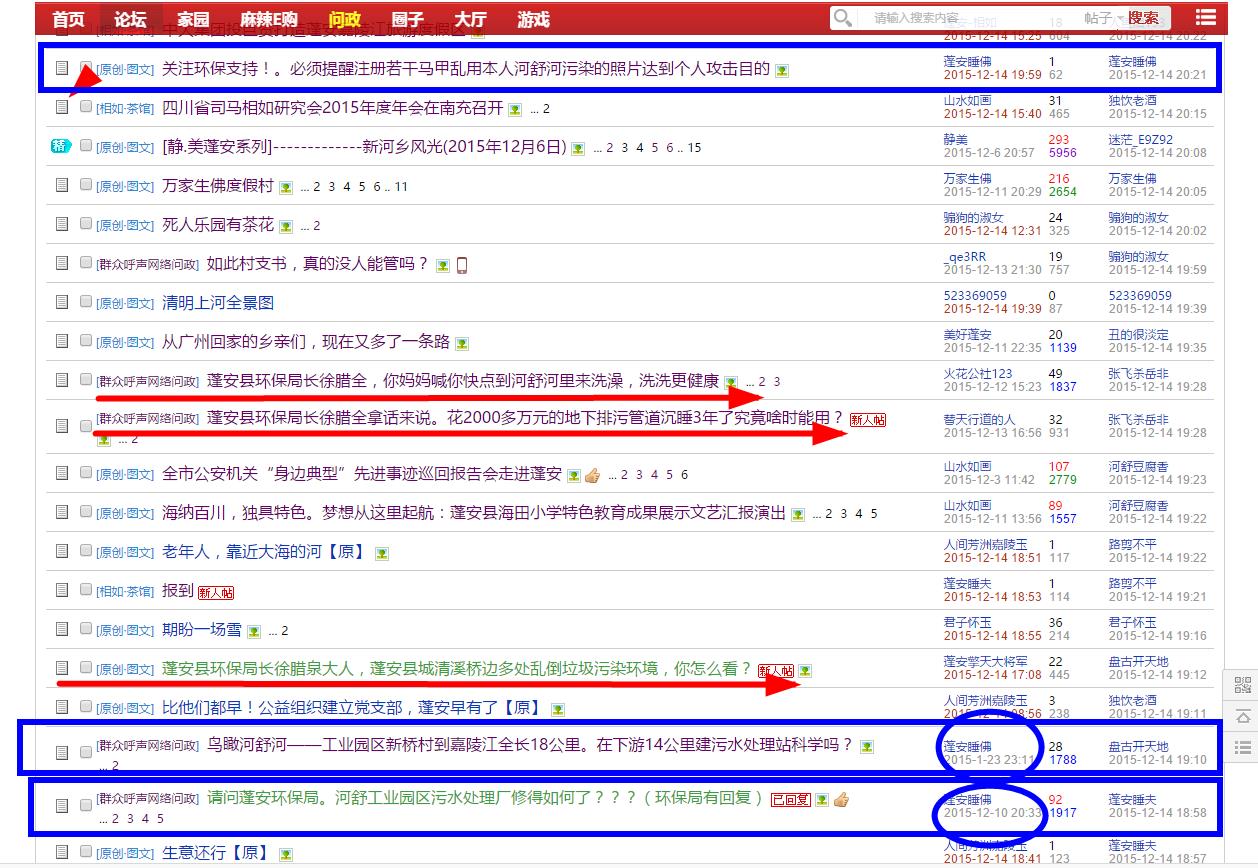Image resolution: width=1258 pixels, height=868 pixels.
Task: Select checkbox next to 清明上河全景图
Action: coord(86,302)
